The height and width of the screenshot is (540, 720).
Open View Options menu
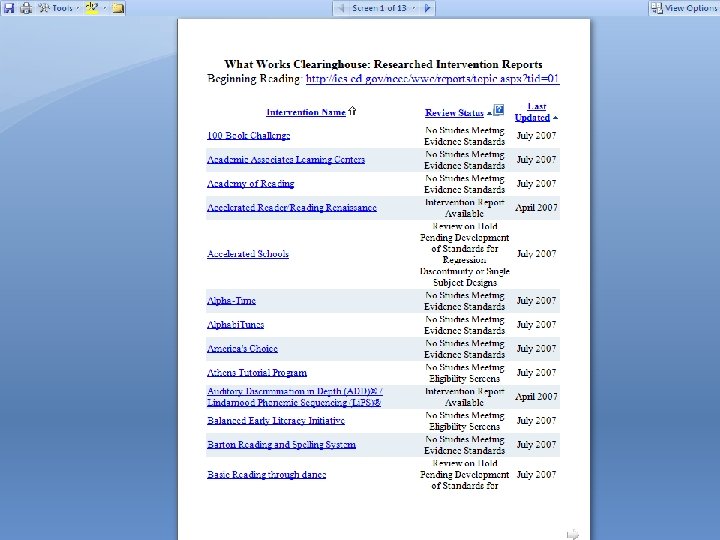[685, 8]
